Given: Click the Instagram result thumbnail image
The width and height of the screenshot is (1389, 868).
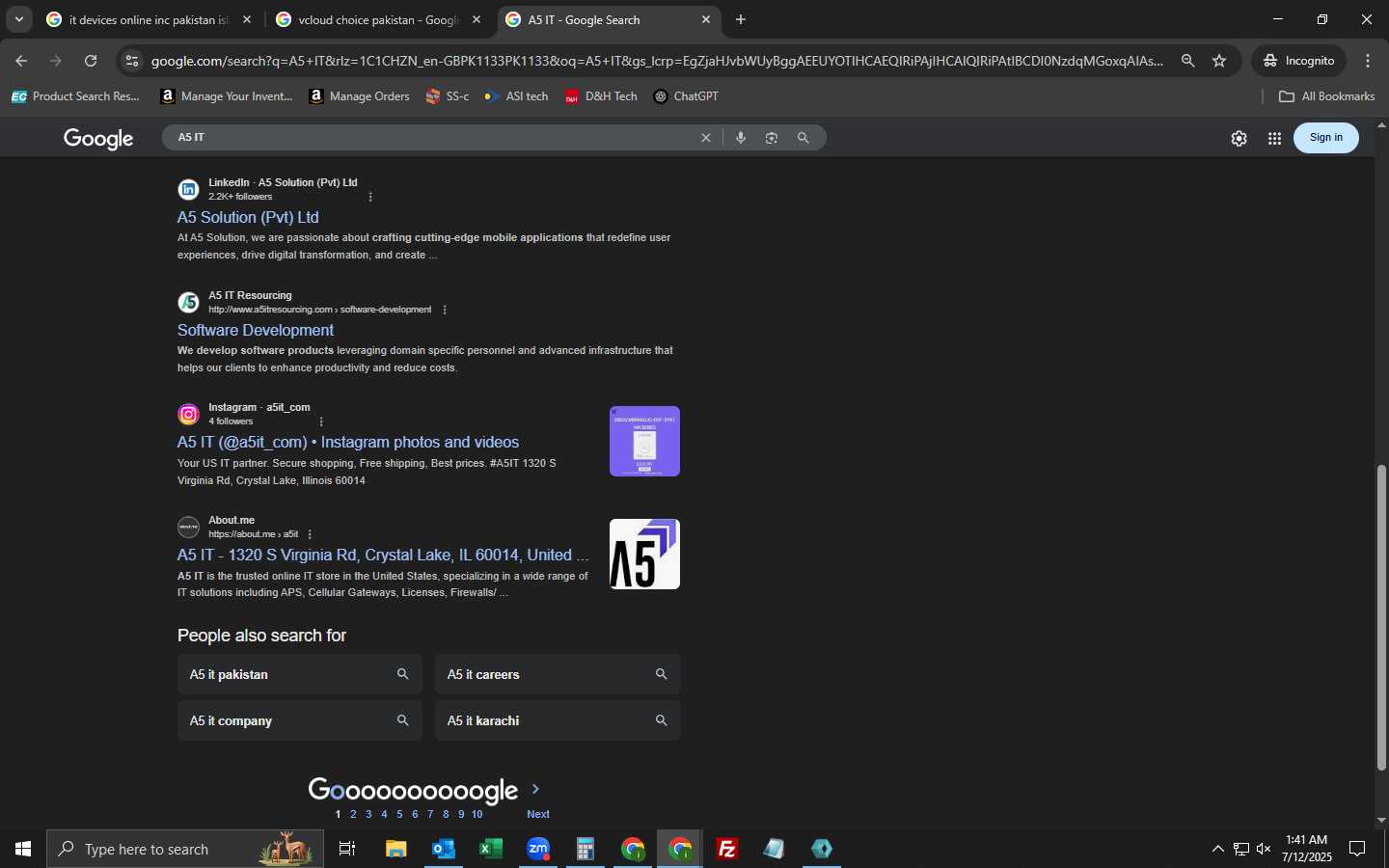Looking at the screenshot, I should tap(644, 441).
